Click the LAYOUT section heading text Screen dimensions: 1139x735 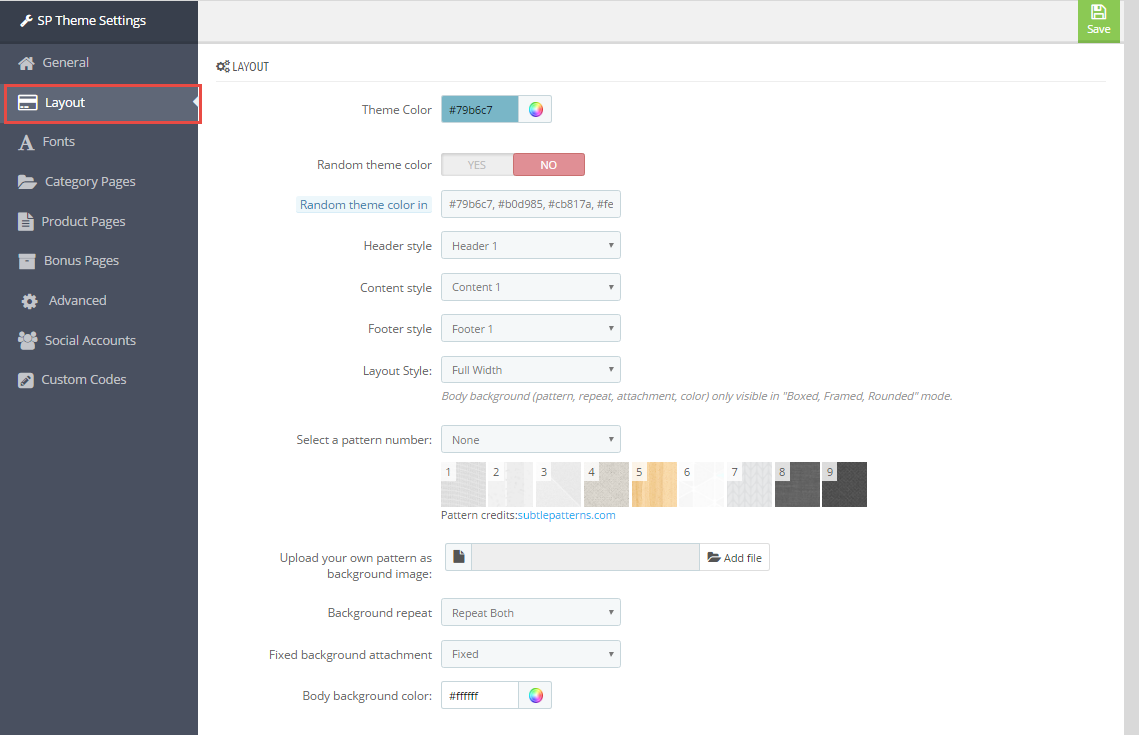tap(251, 67)
